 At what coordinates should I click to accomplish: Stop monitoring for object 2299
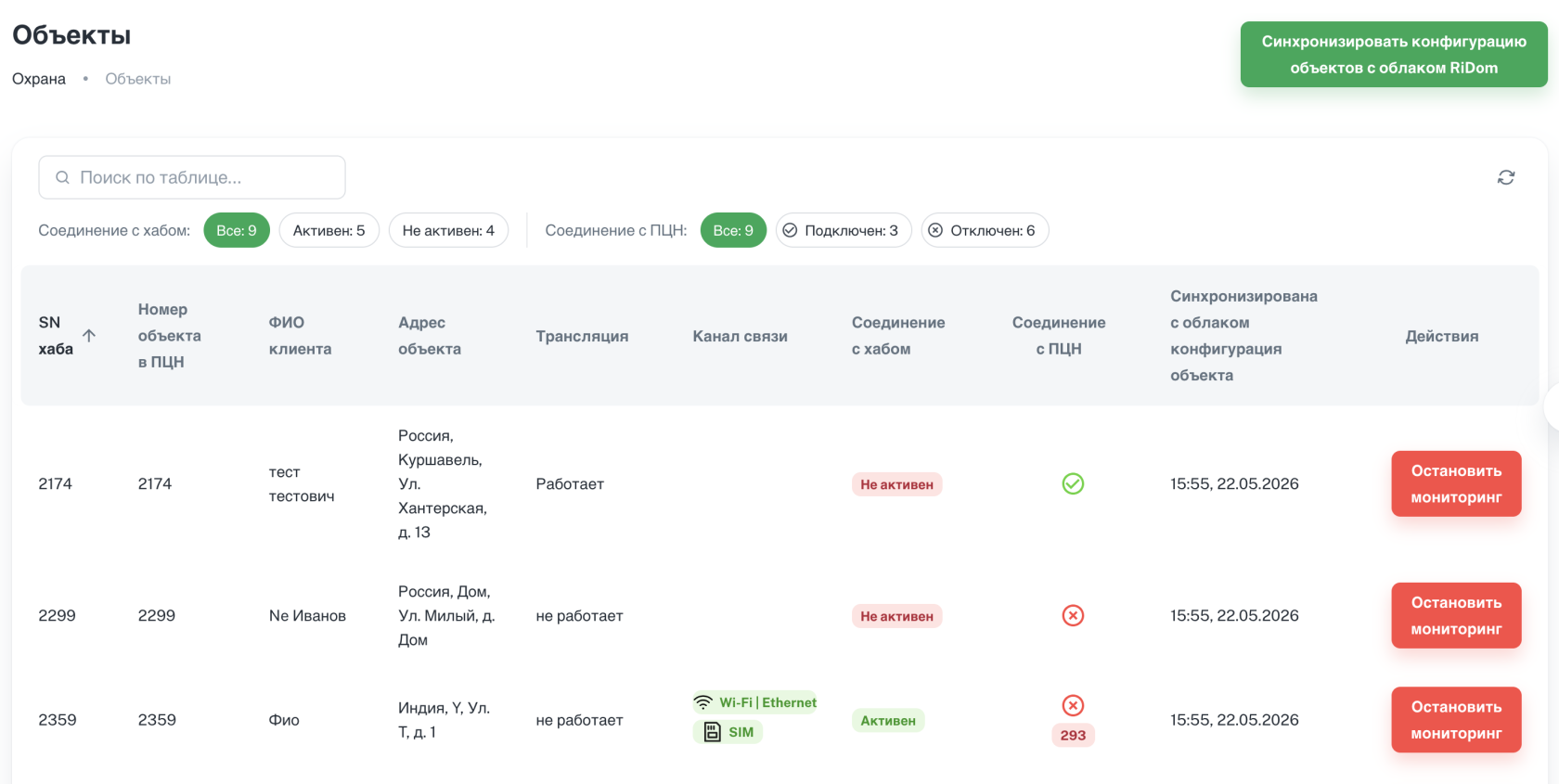pos(1456,615)
